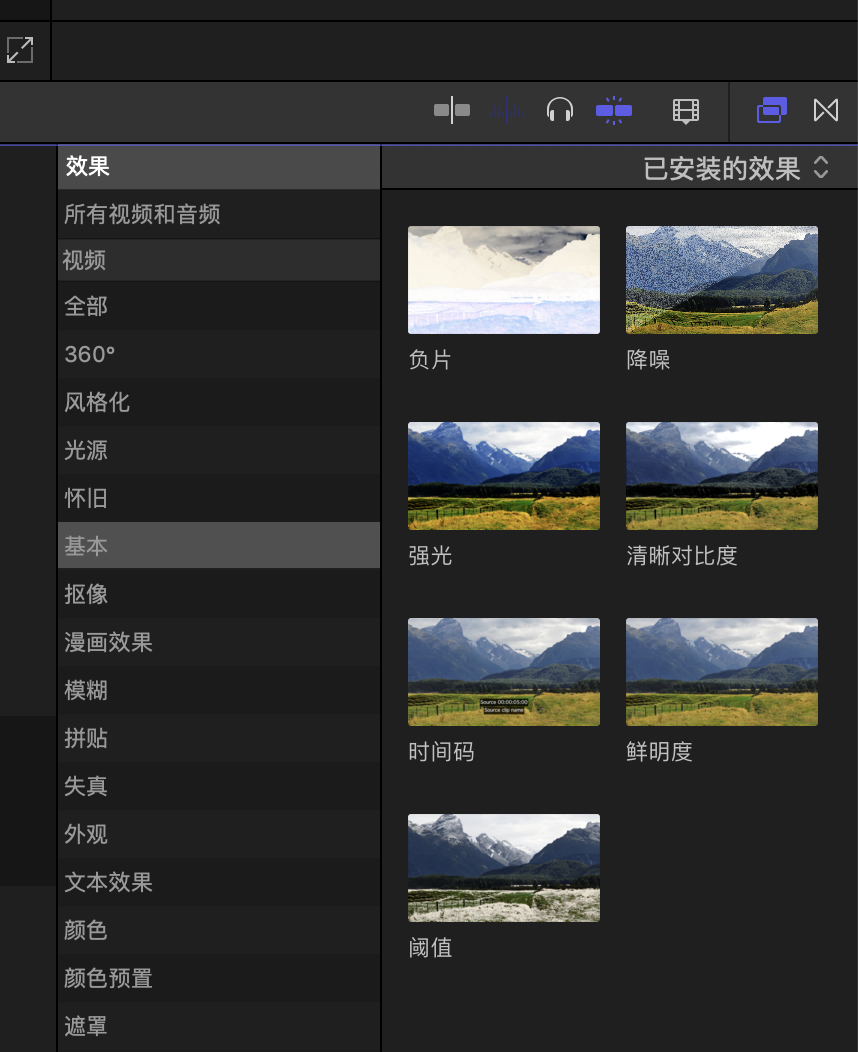Show the transitions browser
This screenshot has height=1052, width=858.
pyautogui.click(x=826, y=110)
